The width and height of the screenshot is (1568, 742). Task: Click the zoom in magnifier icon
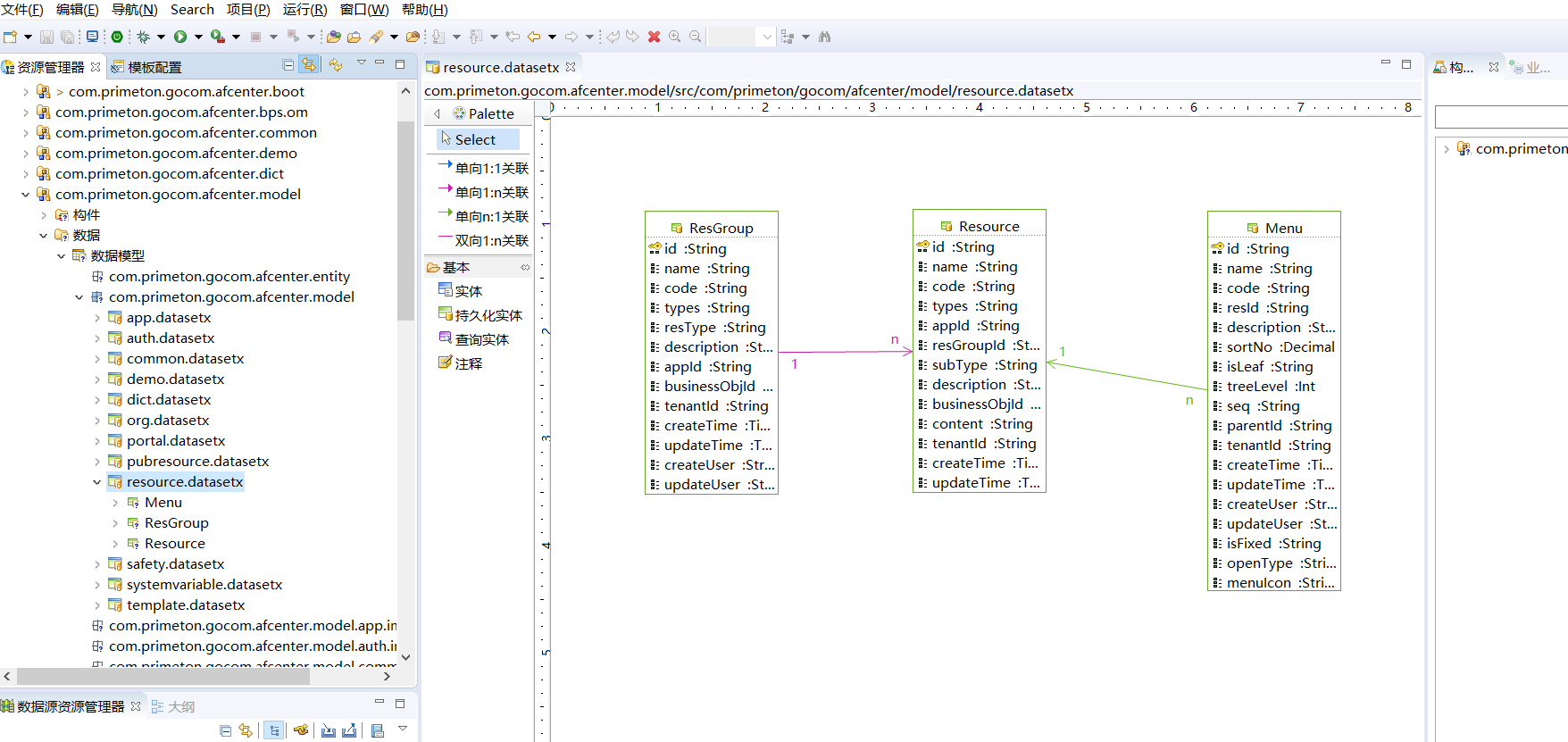(x=675, y=37)
